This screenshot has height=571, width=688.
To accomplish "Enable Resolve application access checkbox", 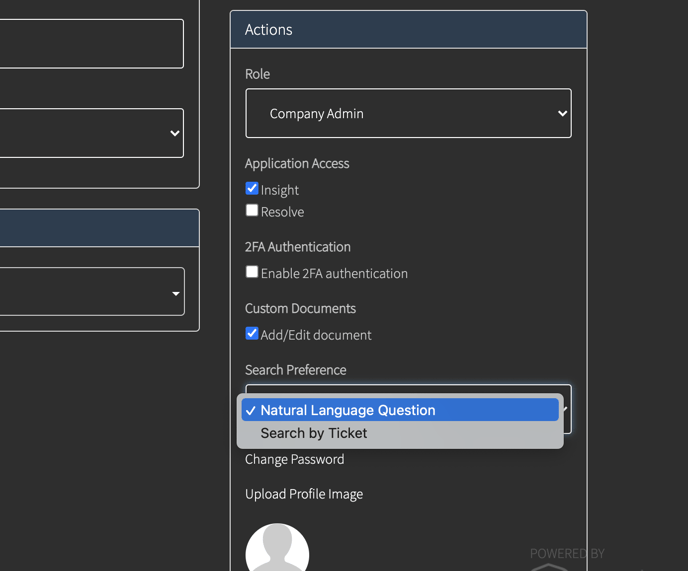I will pos(252,210).
